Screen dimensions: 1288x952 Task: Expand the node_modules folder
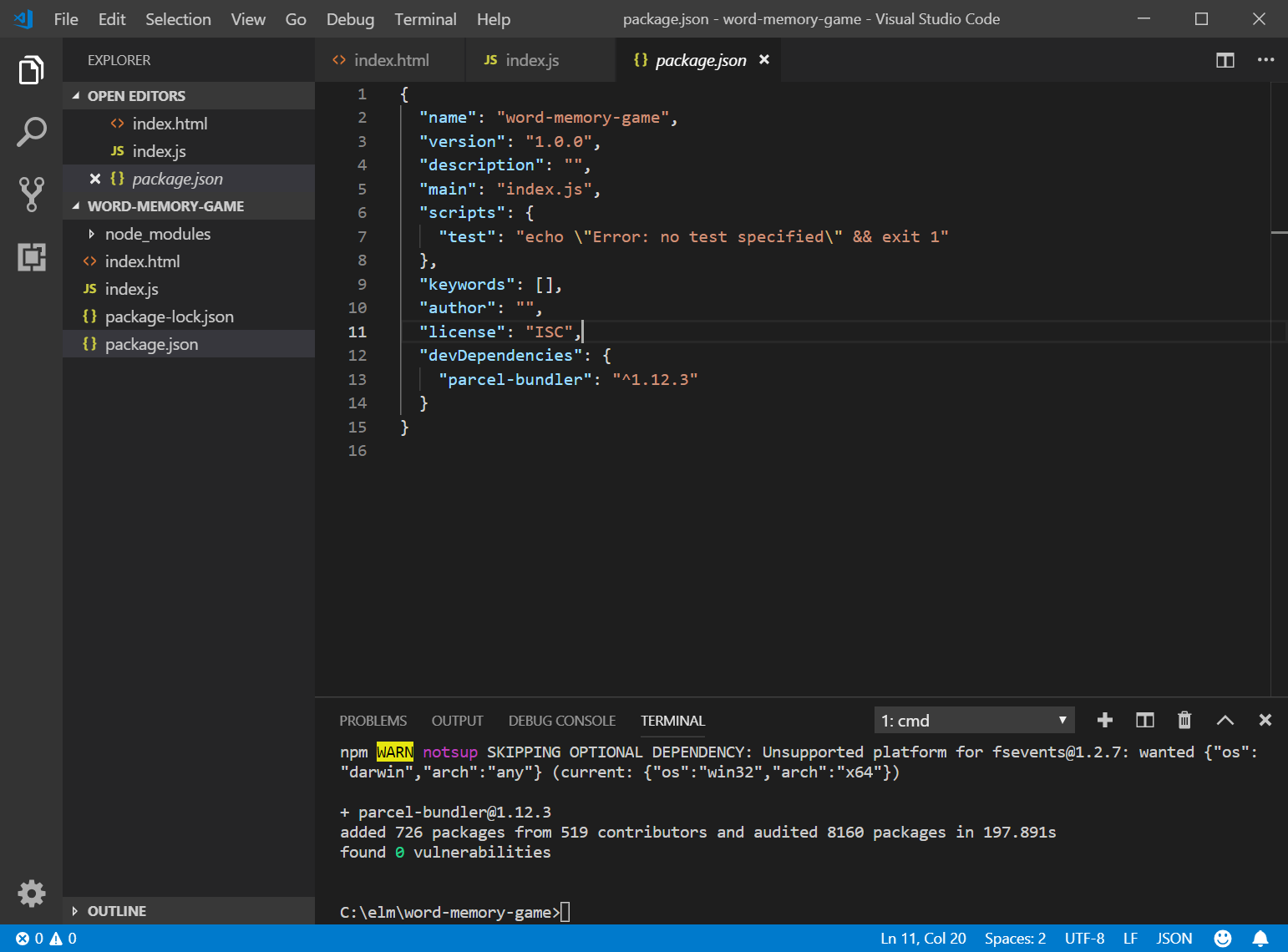(x=189, y=234)
